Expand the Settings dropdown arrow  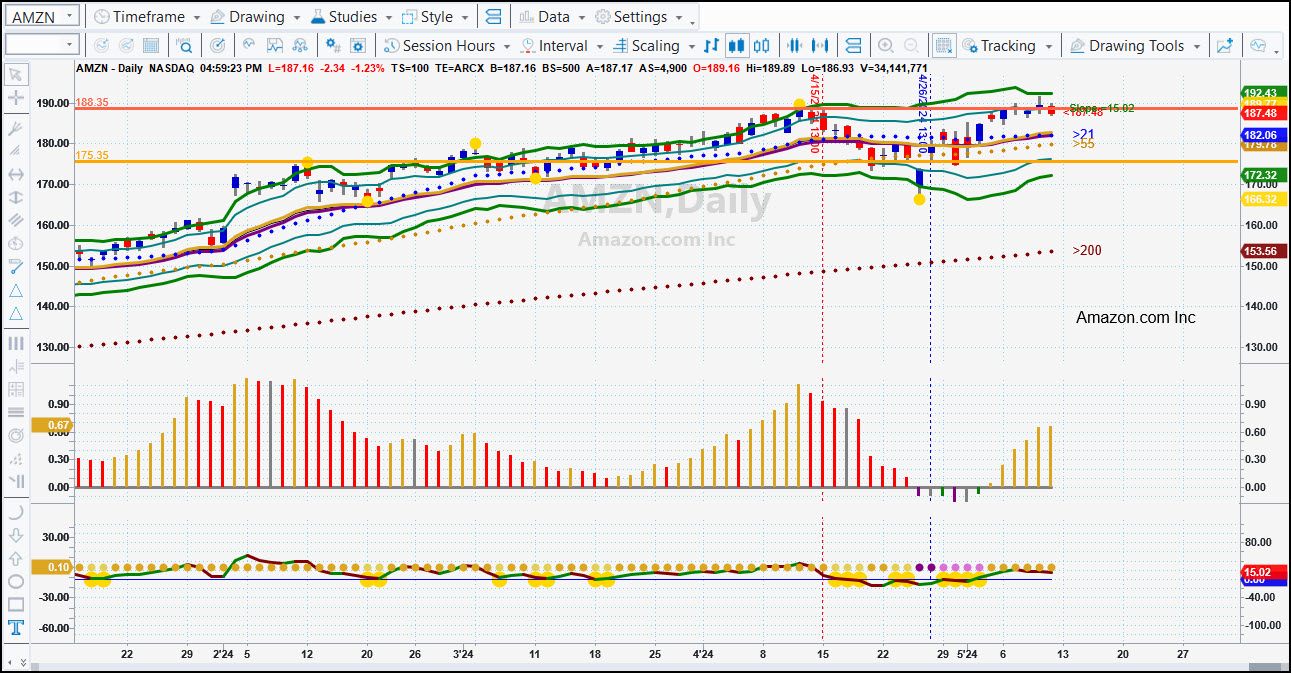tap(679, 18)
